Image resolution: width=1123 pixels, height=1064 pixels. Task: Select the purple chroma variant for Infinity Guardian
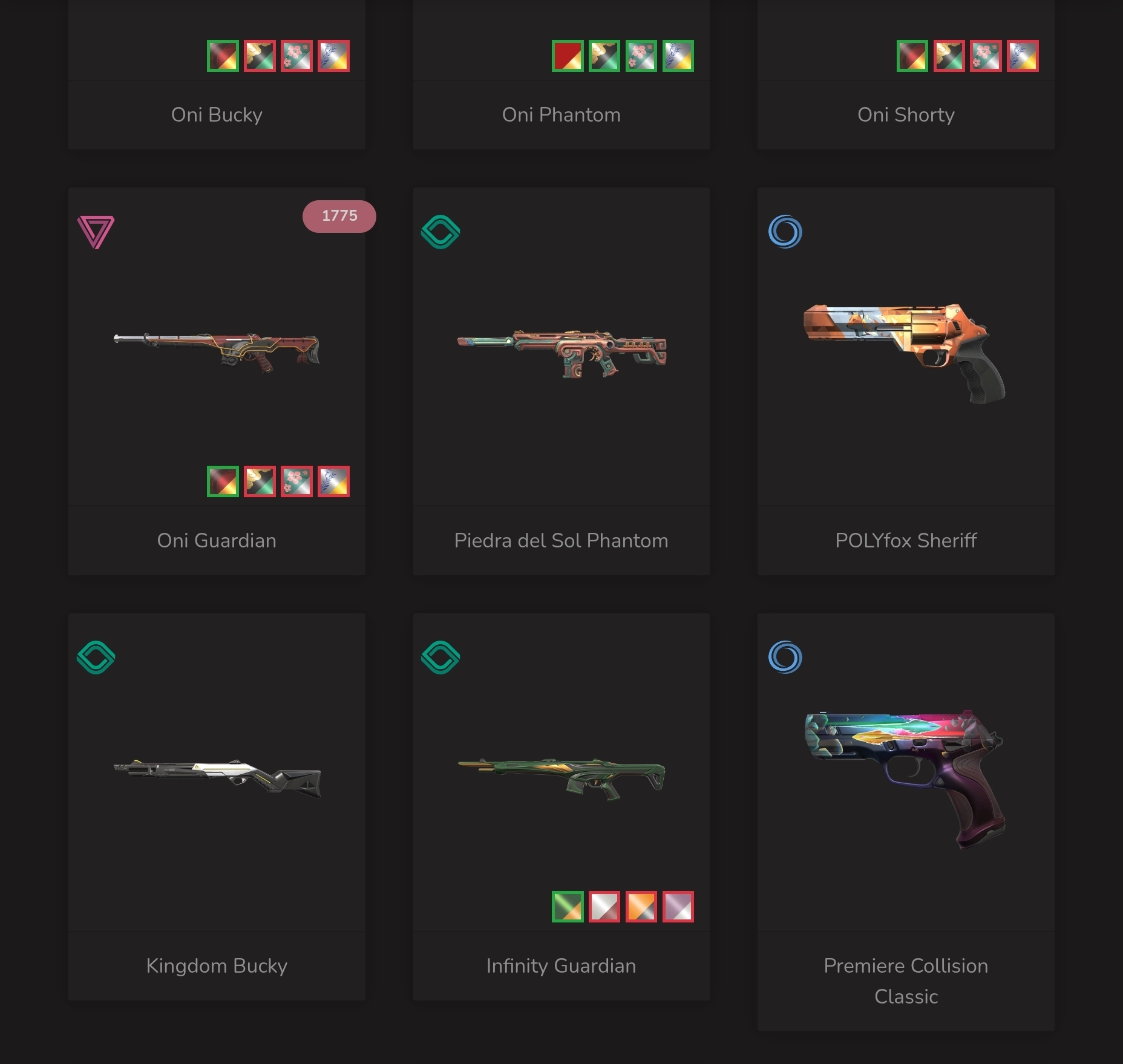tap(678, 907)
